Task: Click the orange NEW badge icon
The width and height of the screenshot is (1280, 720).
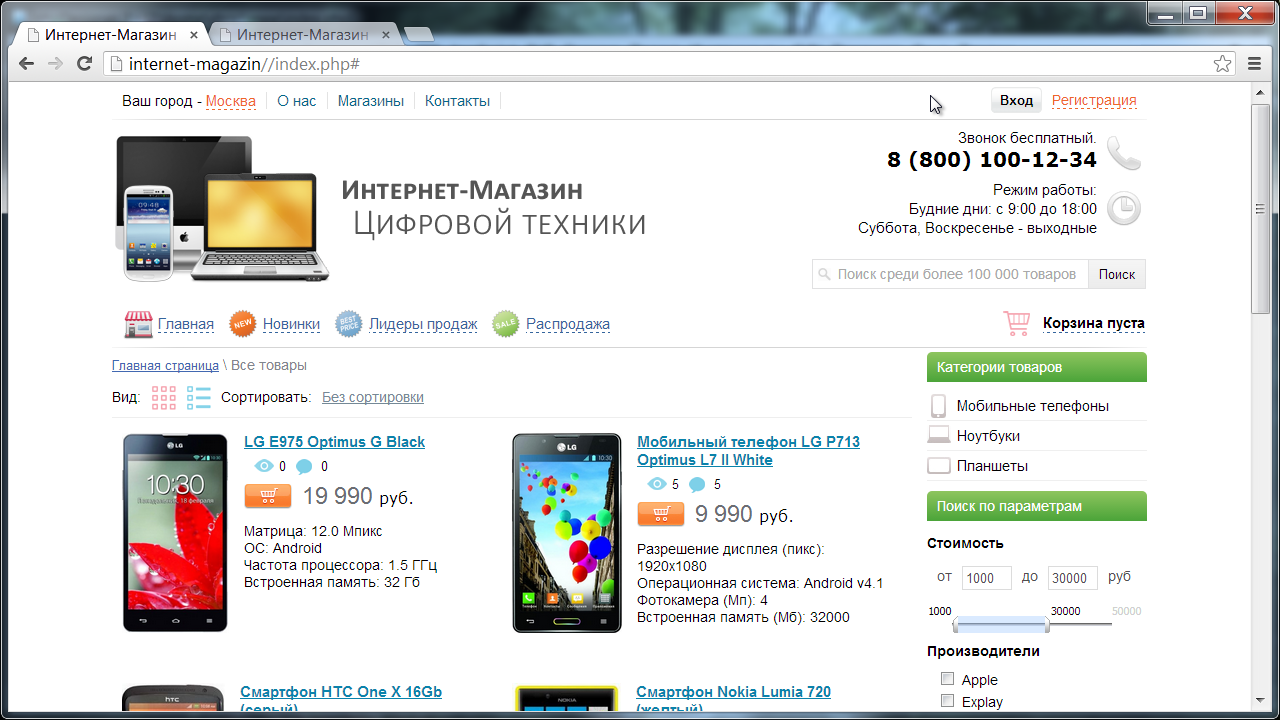Action: pos(243,324)
